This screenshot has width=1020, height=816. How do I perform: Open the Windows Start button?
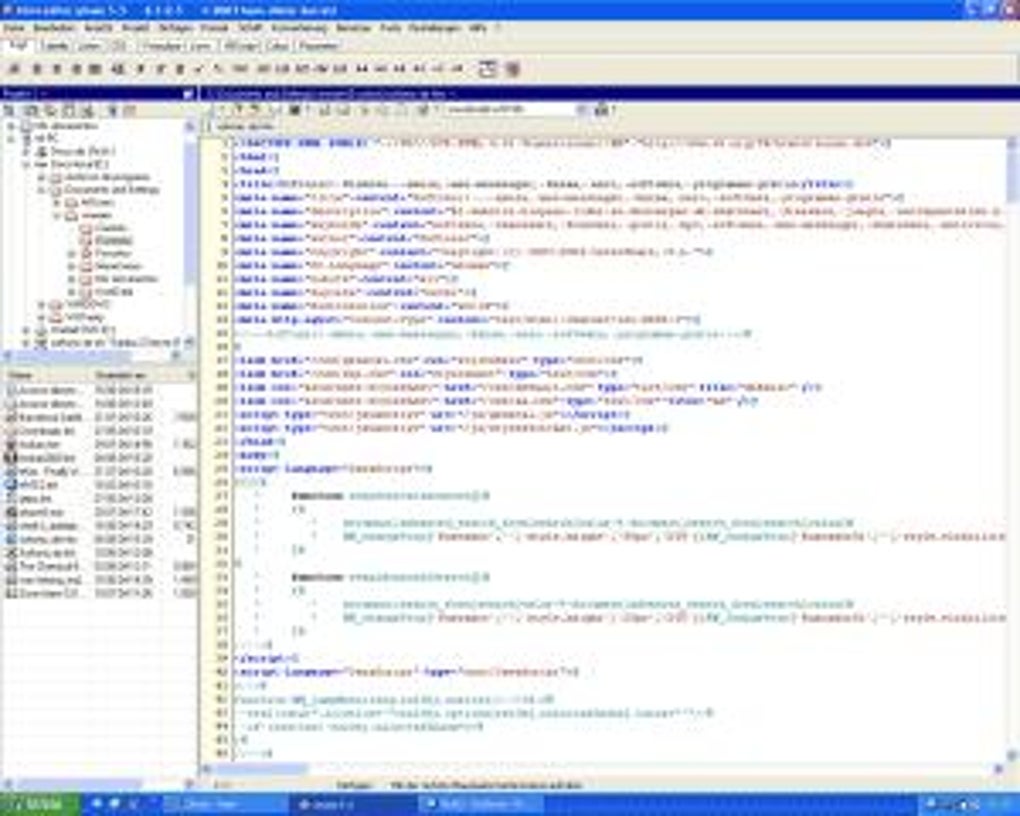click(x=40, y=804)
